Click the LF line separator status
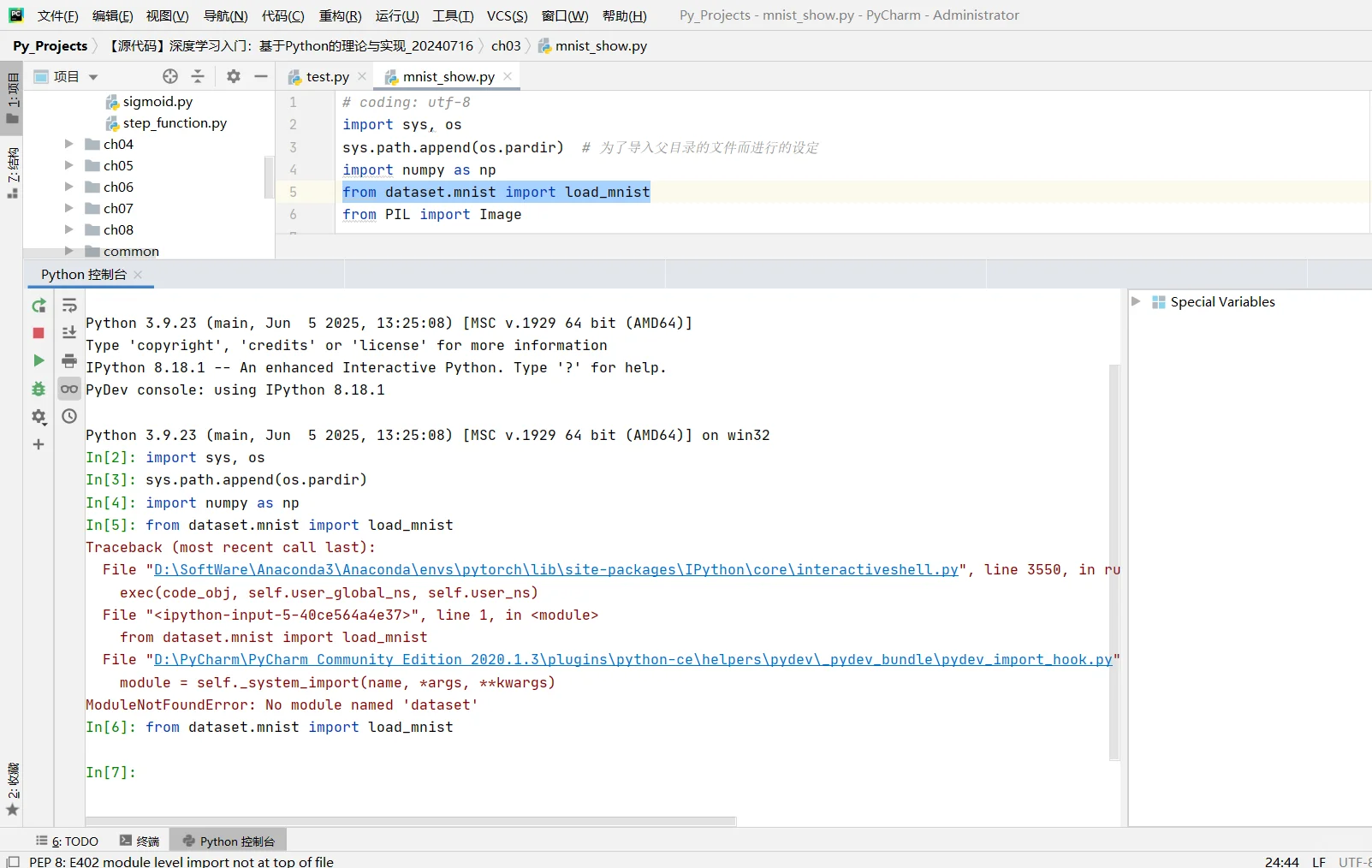Image resolution: width=1372 pixels, height=868 pixels. [1319, 861]
